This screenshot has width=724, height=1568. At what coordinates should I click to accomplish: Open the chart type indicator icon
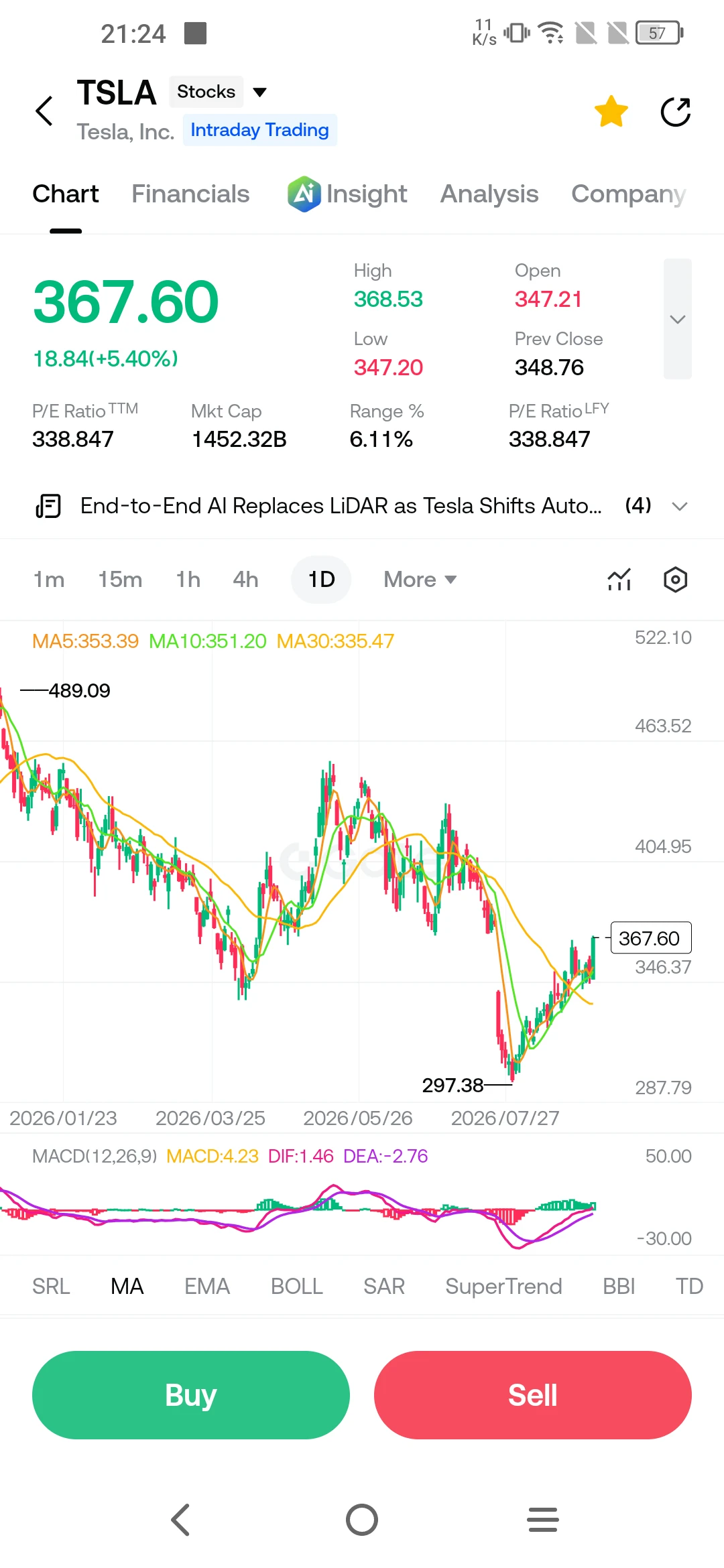point(619,580)
